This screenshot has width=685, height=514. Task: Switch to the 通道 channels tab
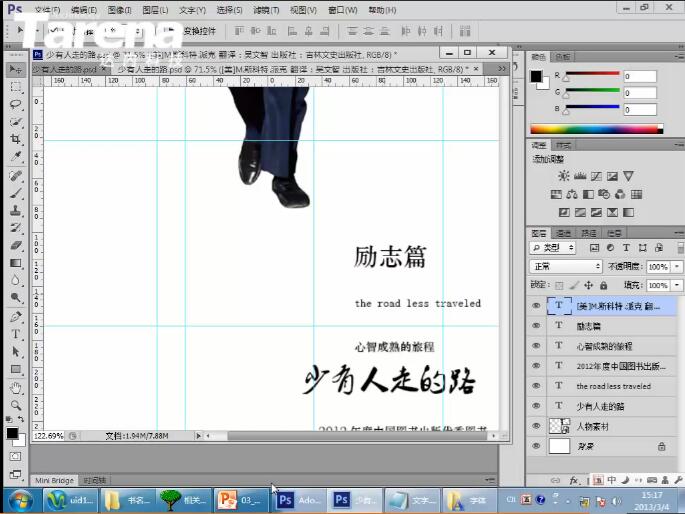click(563, 233)
